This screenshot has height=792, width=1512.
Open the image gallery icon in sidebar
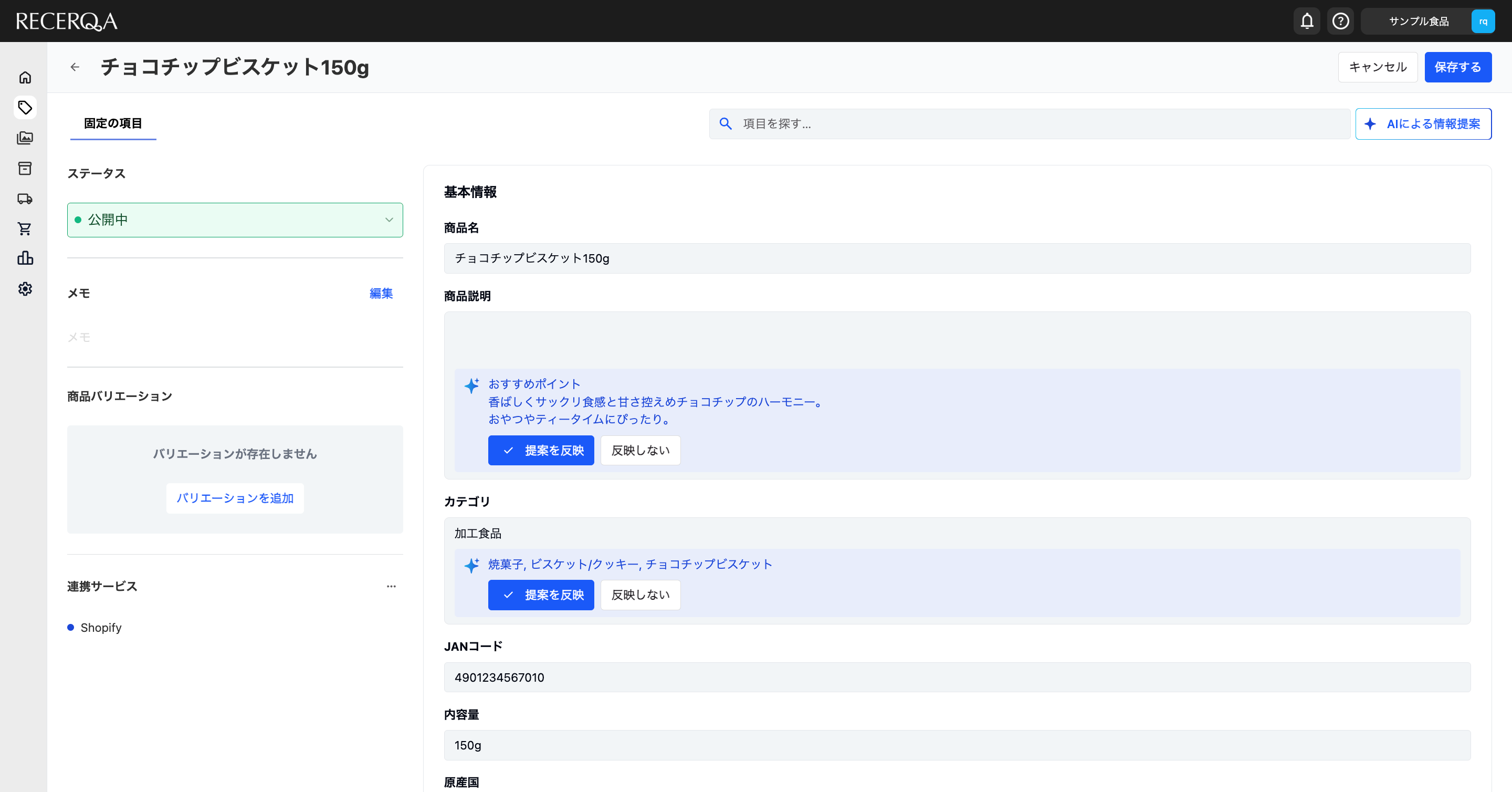coord(25,138)
